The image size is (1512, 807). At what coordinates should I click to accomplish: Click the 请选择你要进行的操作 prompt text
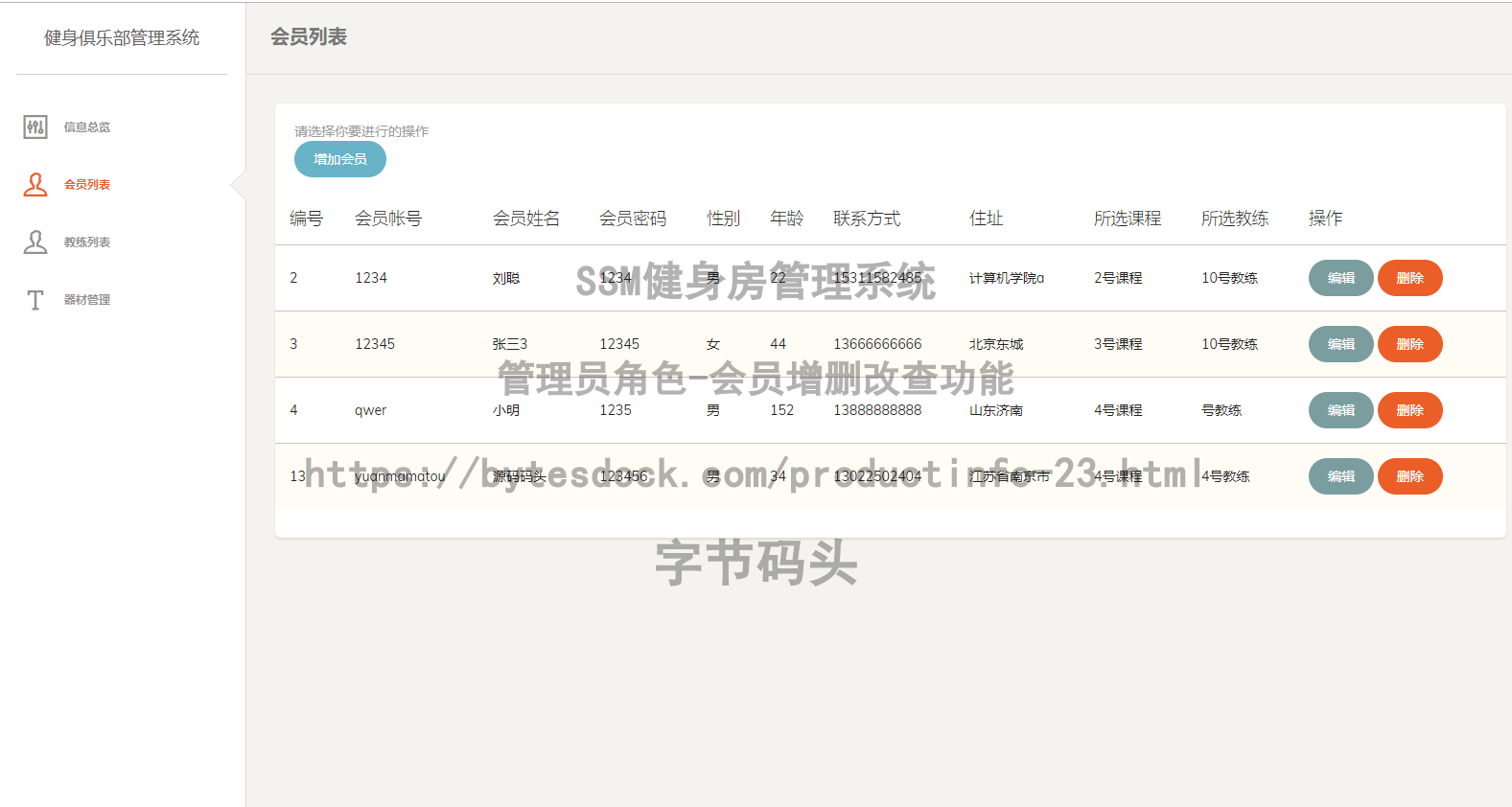click(x=361, y=131)
